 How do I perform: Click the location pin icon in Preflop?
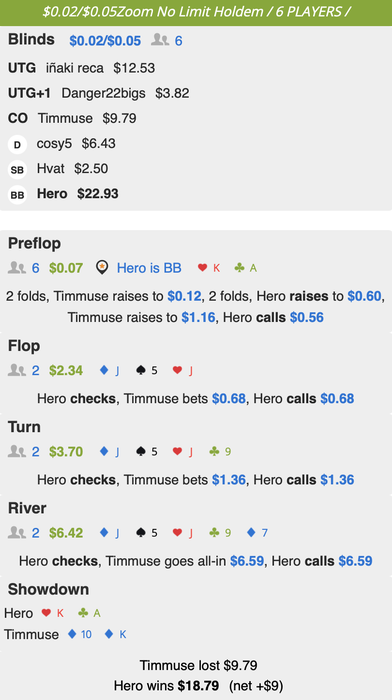(x=102, y=268)
